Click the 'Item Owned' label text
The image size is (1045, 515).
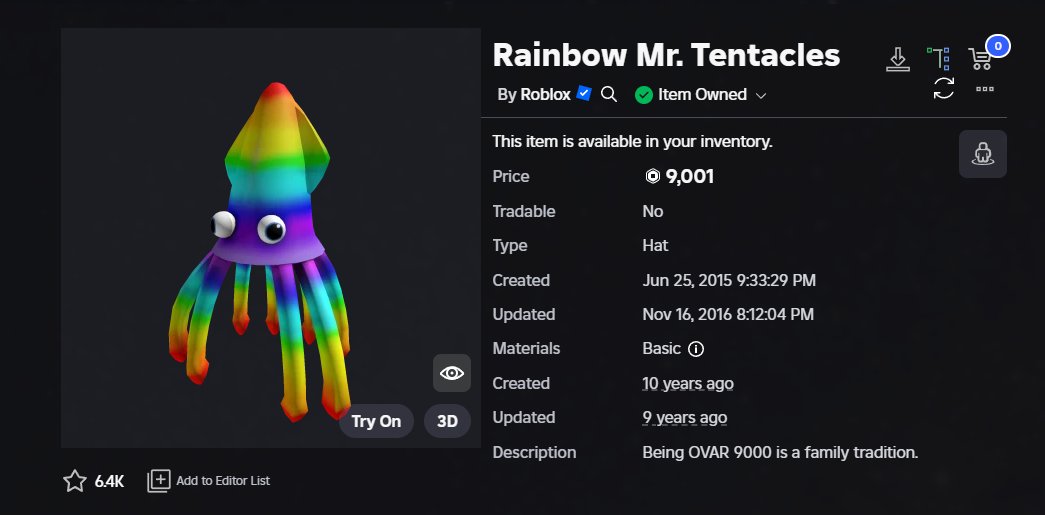pyautogui.click(x=702, y=95)
